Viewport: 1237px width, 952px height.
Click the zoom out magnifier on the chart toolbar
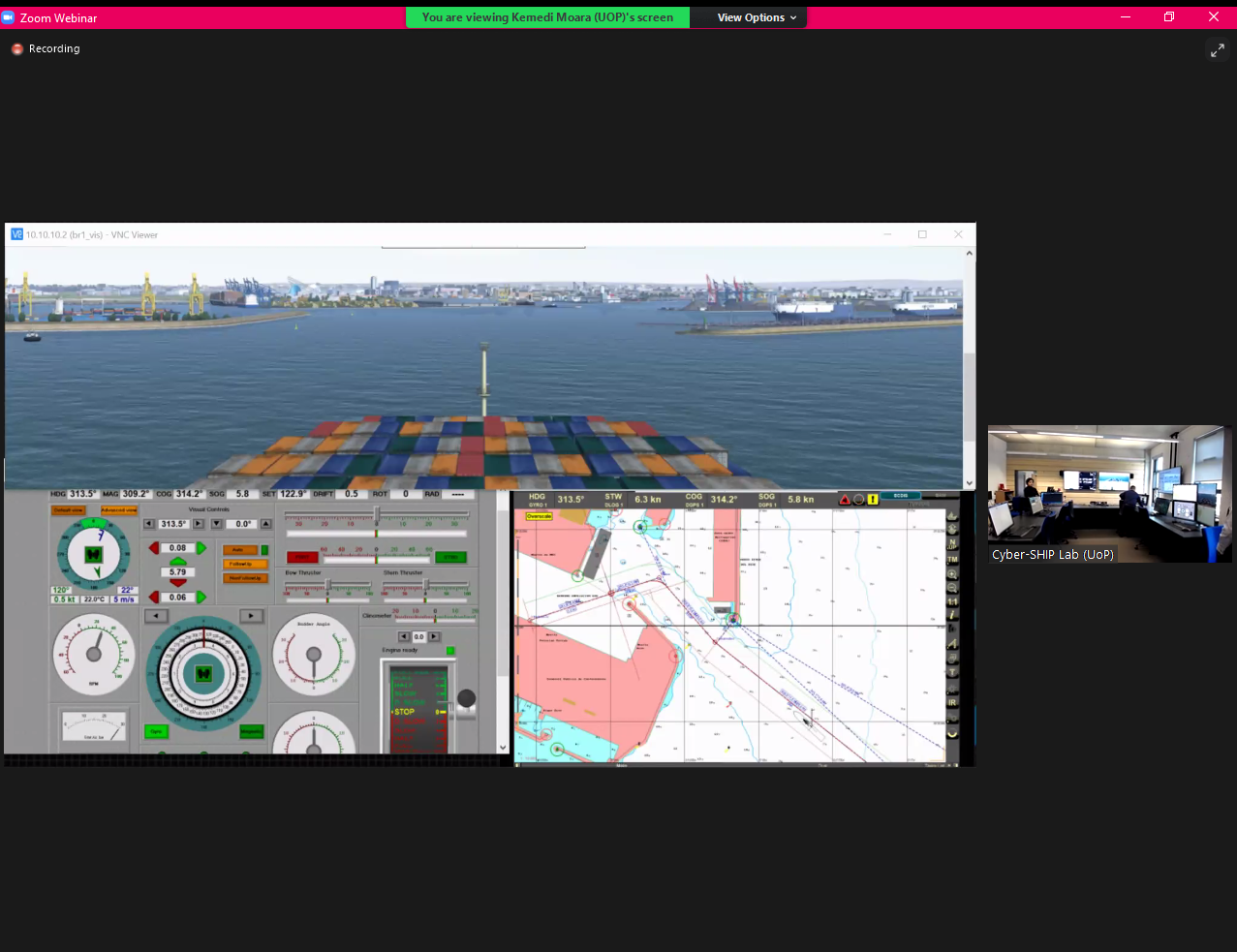pos(952,588)
